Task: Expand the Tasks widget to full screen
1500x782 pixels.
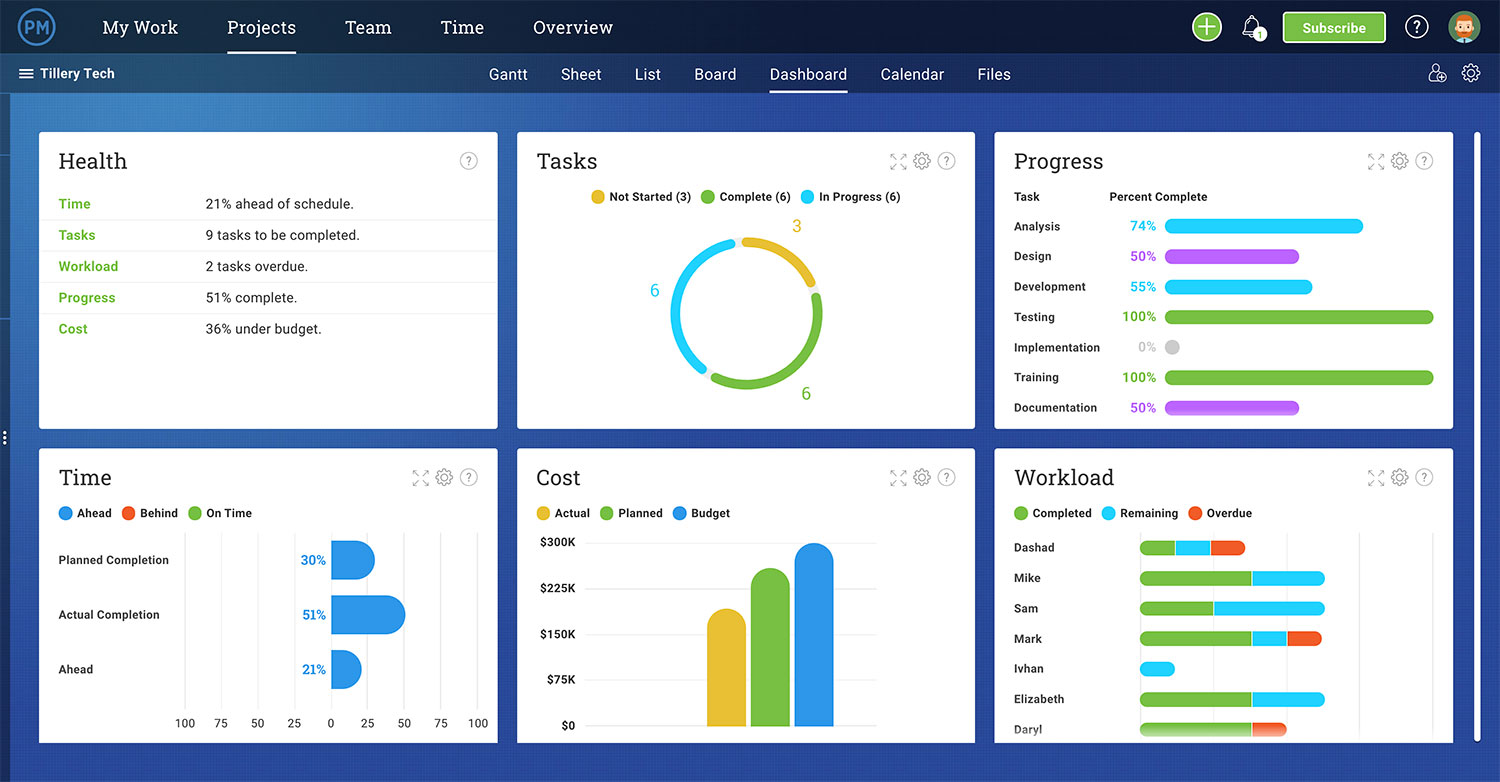Action: (x=897, y=160)
